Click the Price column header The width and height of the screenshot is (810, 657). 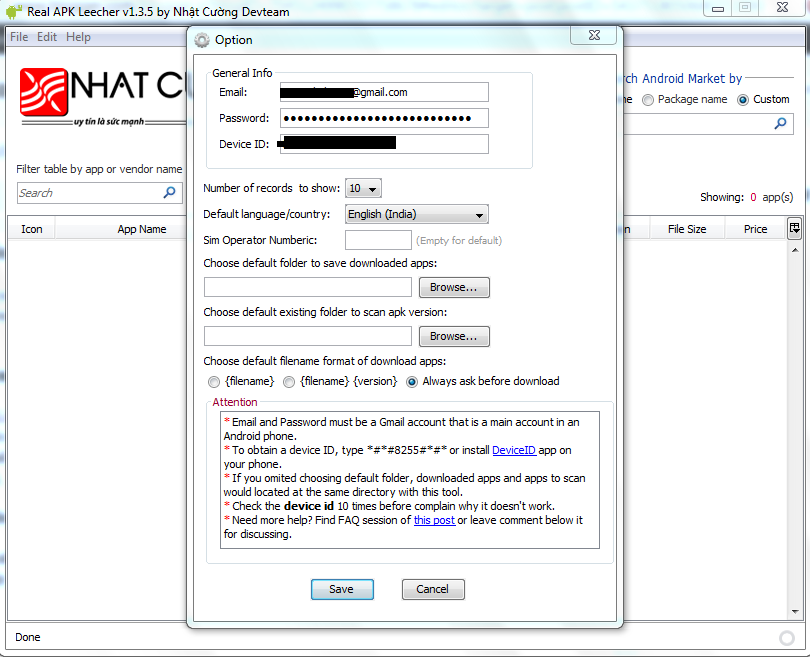coord(755,229)
